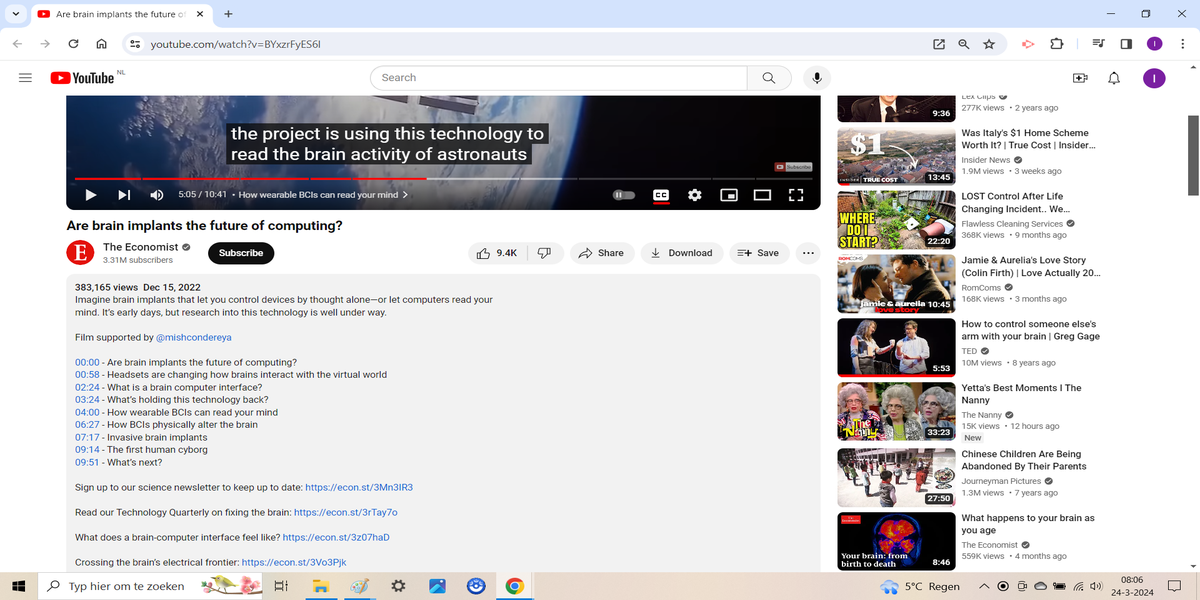Share the video
Screen dimensions: 1200x600
coord(602,253)
